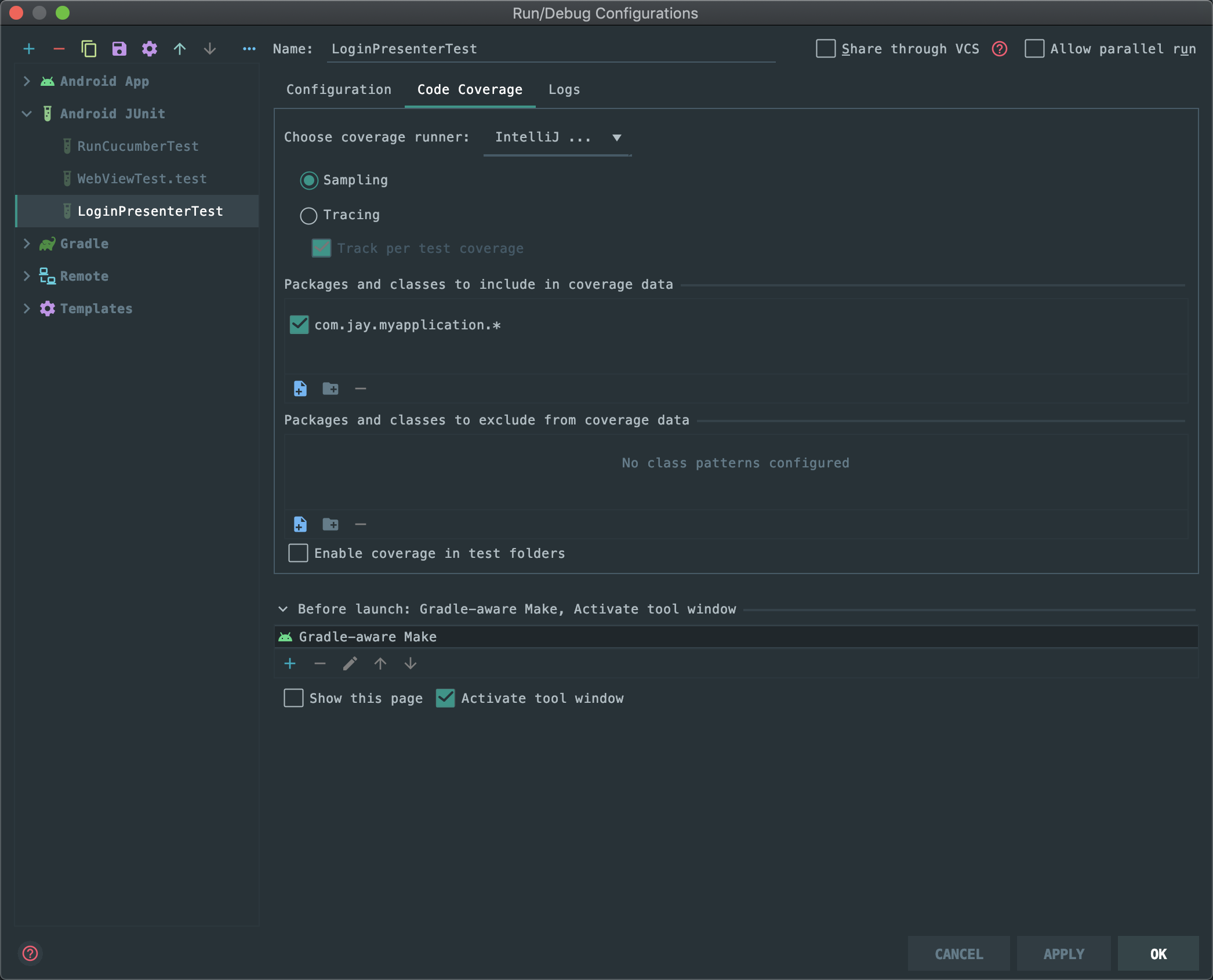Toggle Allow parallel run checkbox

1034,49
